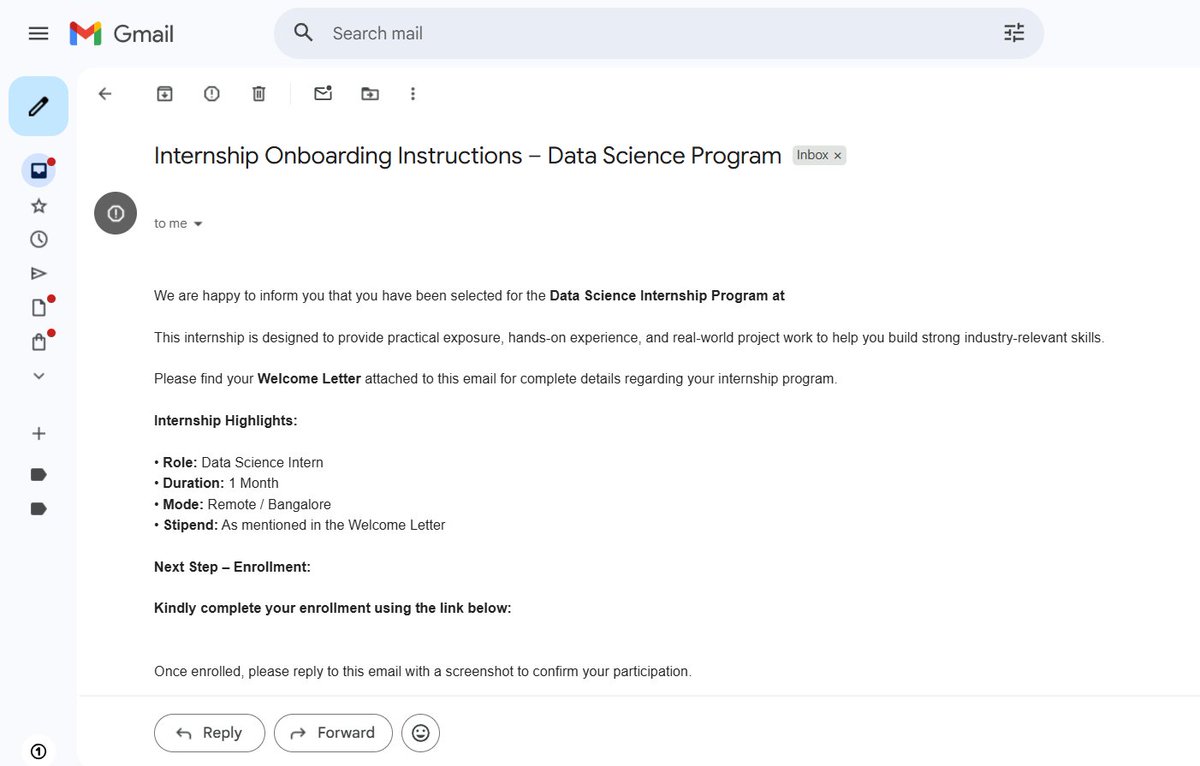The image size is (1200, 766).
Task: Delete this email with trash icon
Action: coord(258,93)
